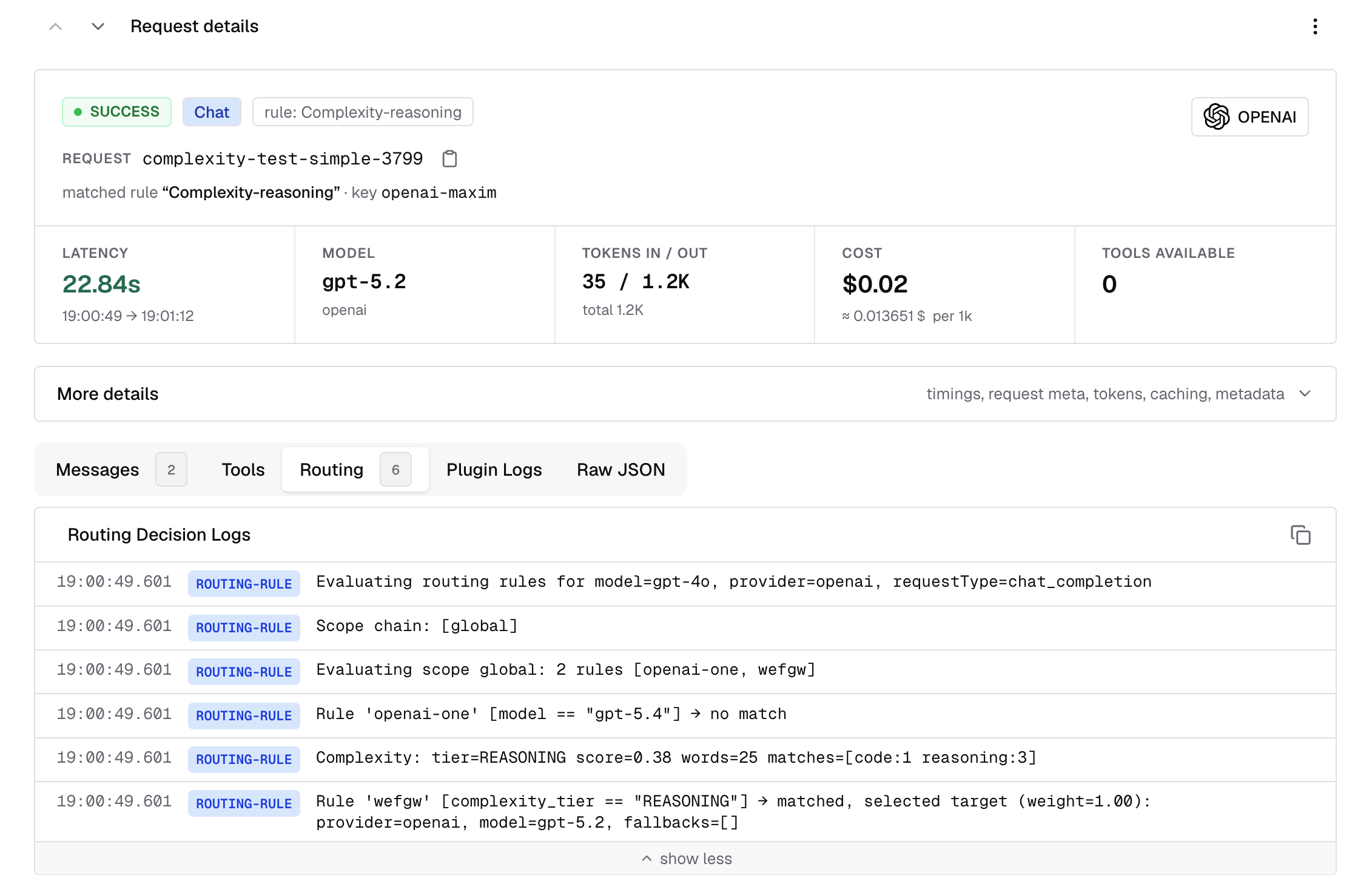The image size is (1372, 875).
Task: Collapse logs with show less
Action: (687, 859)
